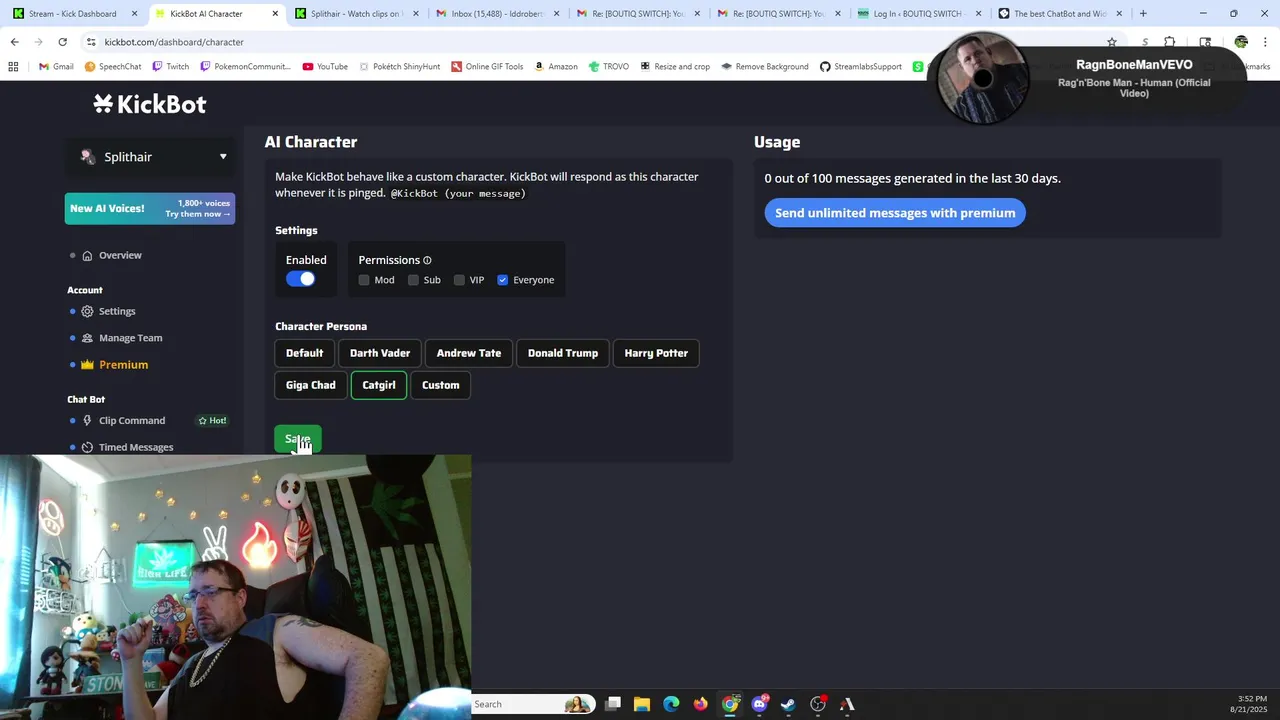Close the KickBot AI Character tab

click(x=273, y=14)
